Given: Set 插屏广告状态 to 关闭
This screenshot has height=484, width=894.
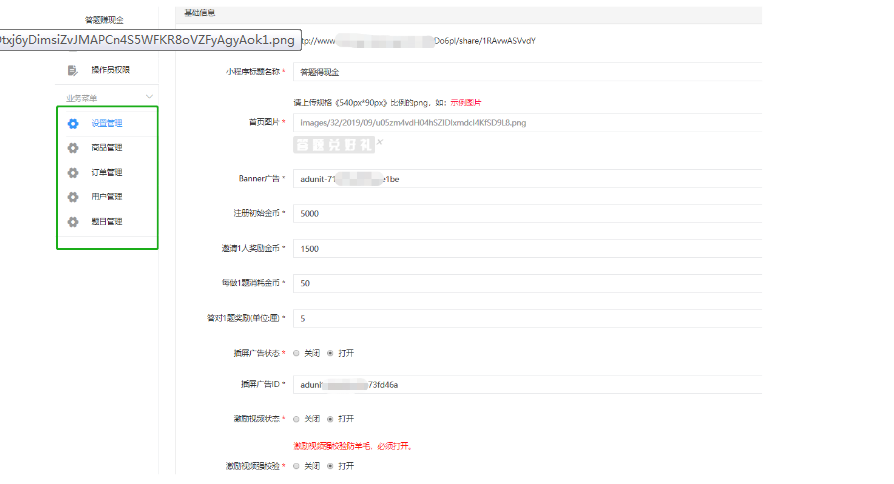Looking at the screenshot, I should (x=296, y=353).
